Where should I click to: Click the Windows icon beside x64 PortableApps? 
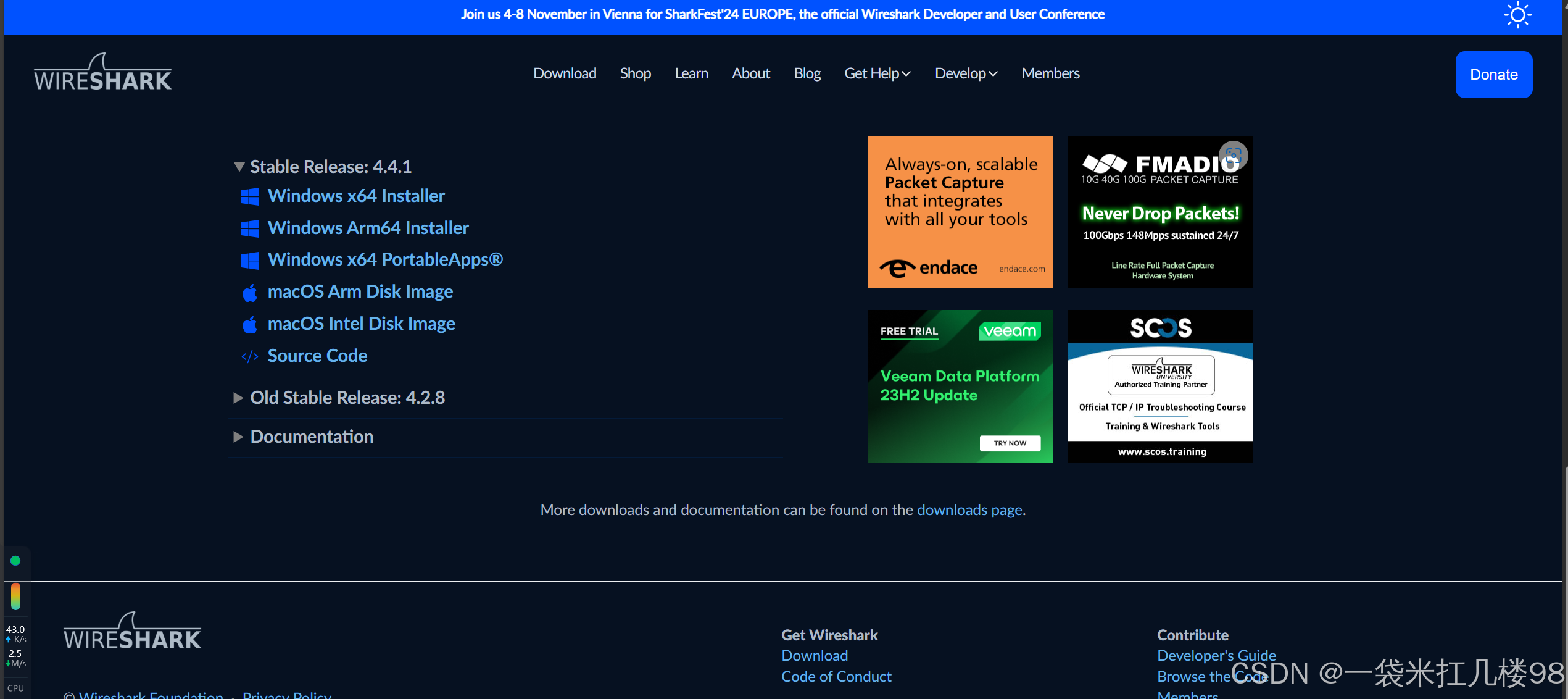250,261
